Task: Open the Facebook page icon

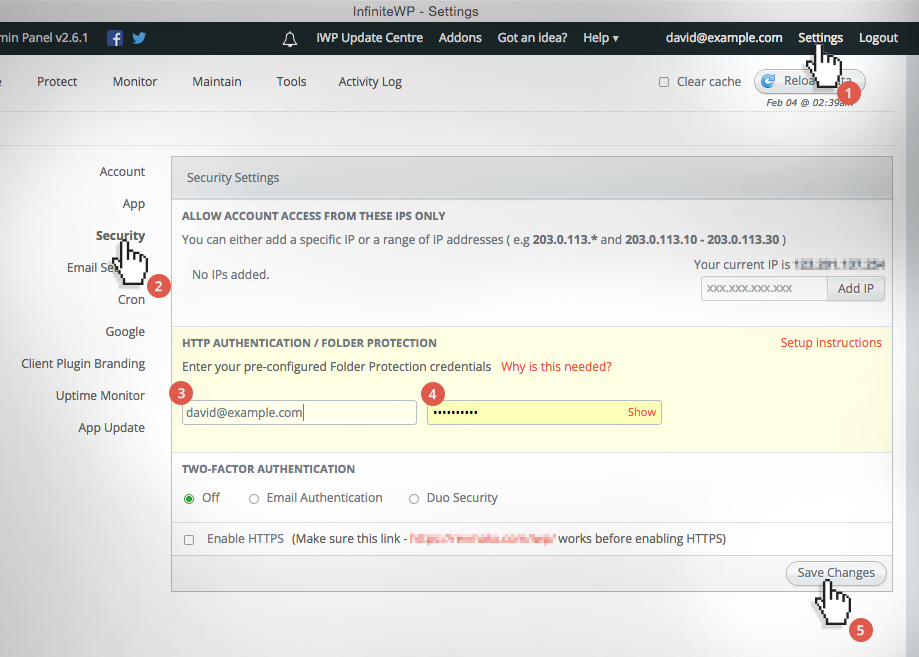Action: click(x=114, y=37)
